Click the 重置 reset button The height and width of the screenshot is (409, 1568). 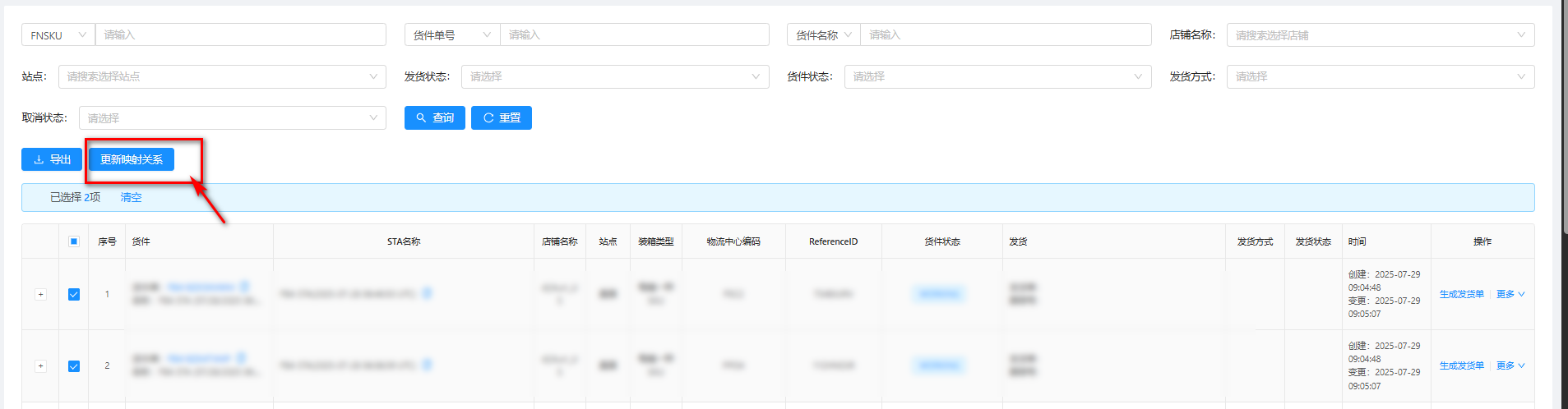pos(501,118)
